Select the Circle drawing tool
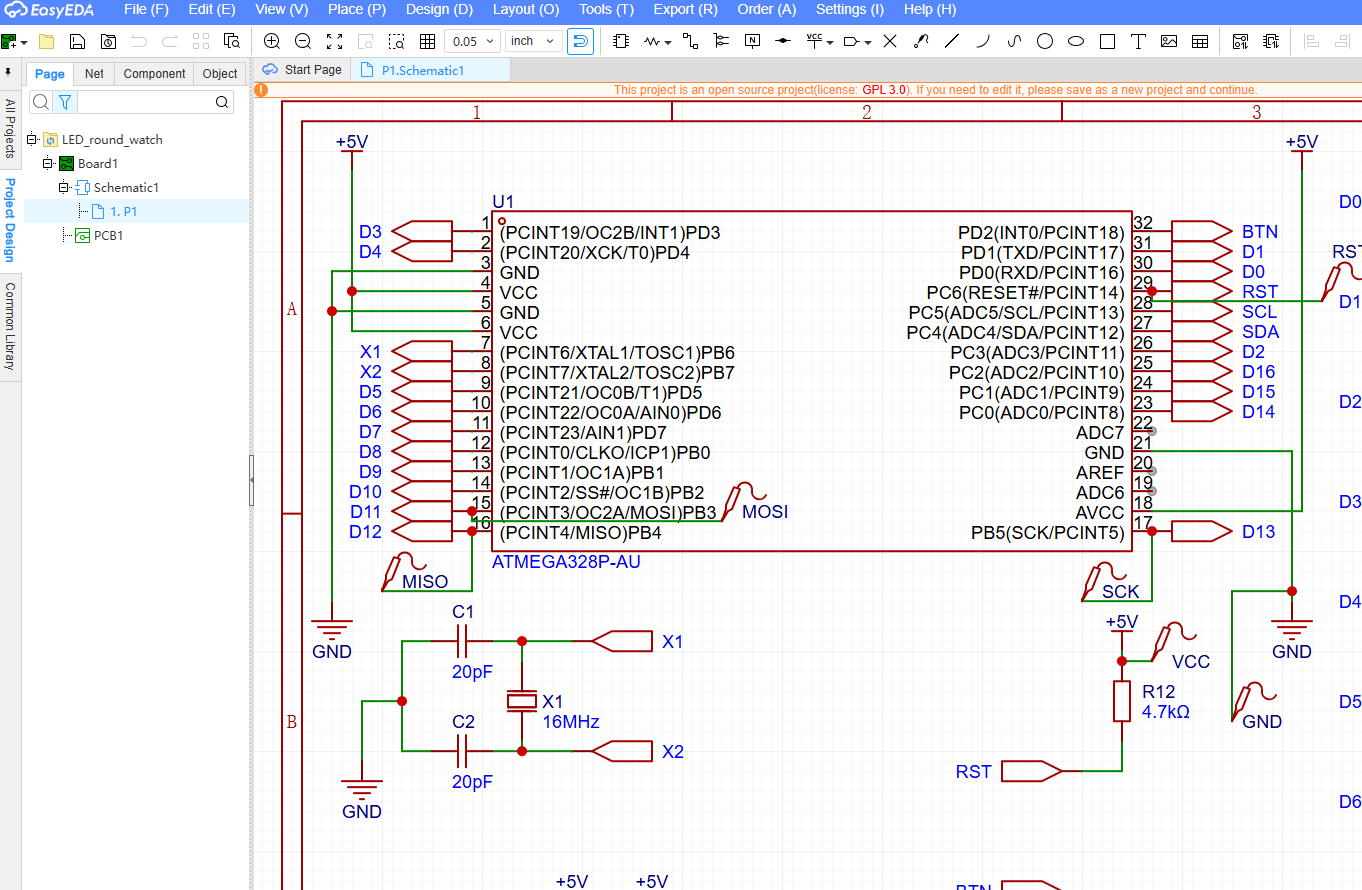Image resolution: width=1362 pixels, height=890 pixels. [1045, 41]
